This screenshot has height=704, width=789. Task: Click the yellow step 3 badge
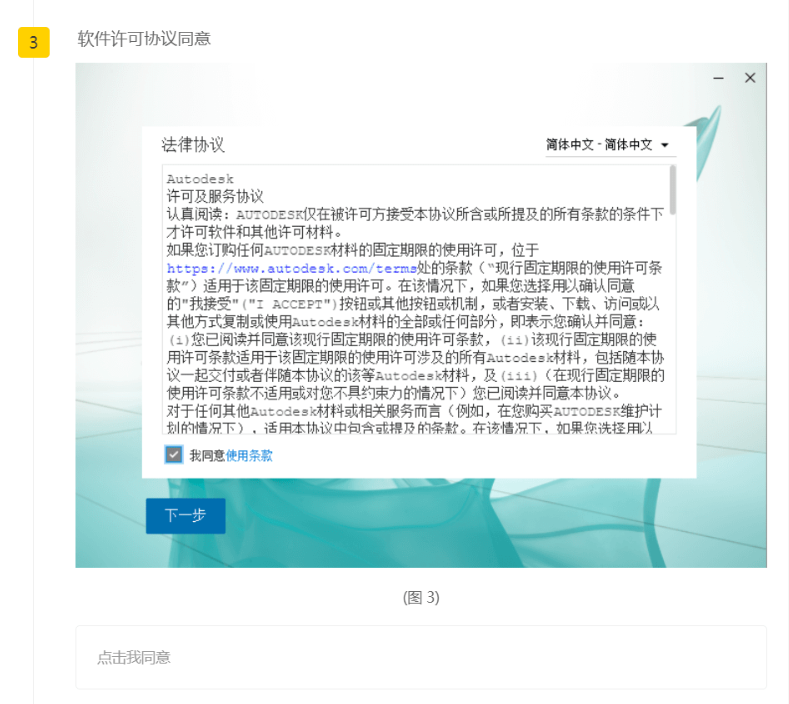point(33,42)
